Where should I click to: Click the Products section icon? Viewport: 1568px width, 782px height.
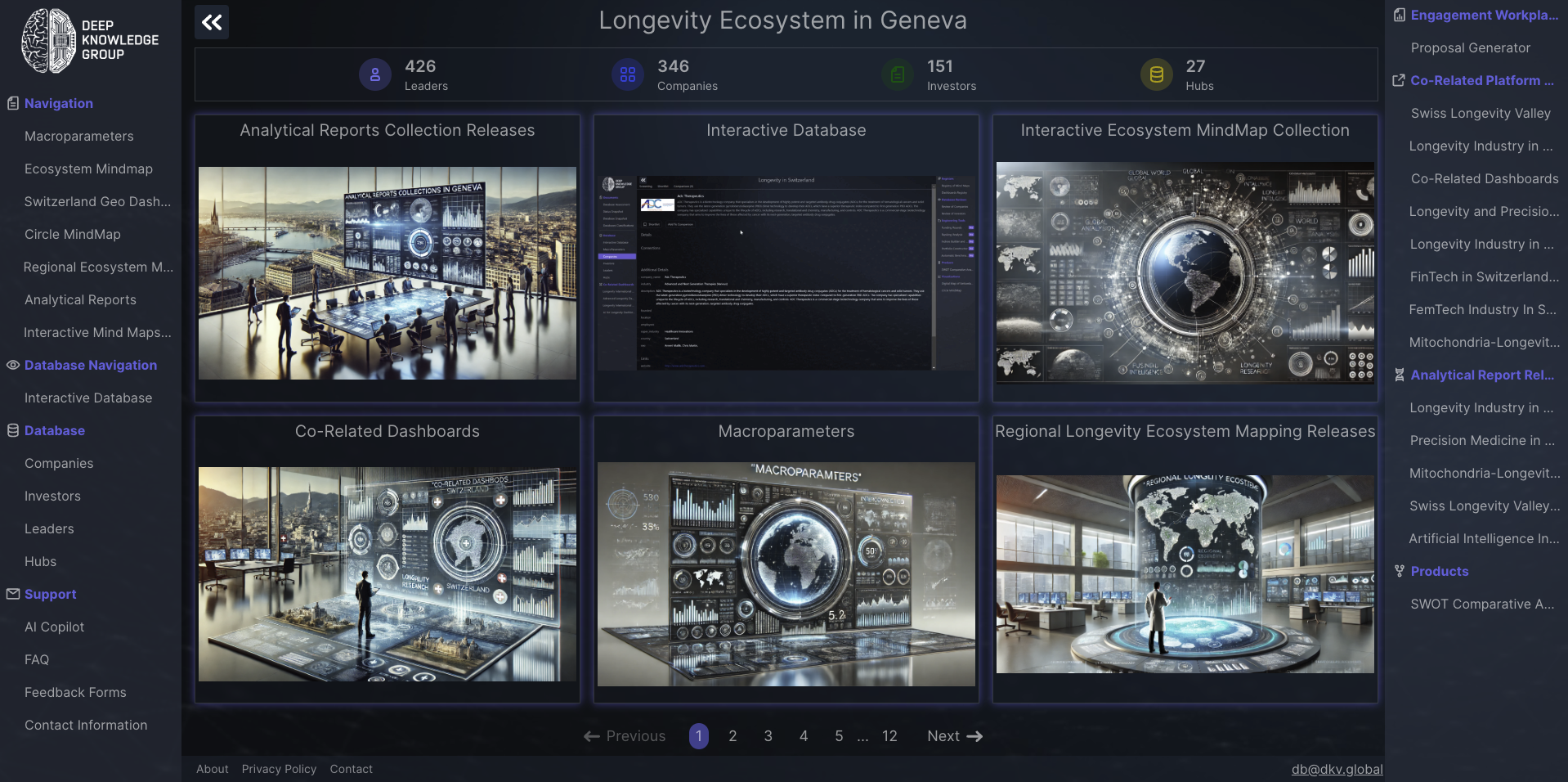(1399, 572)
